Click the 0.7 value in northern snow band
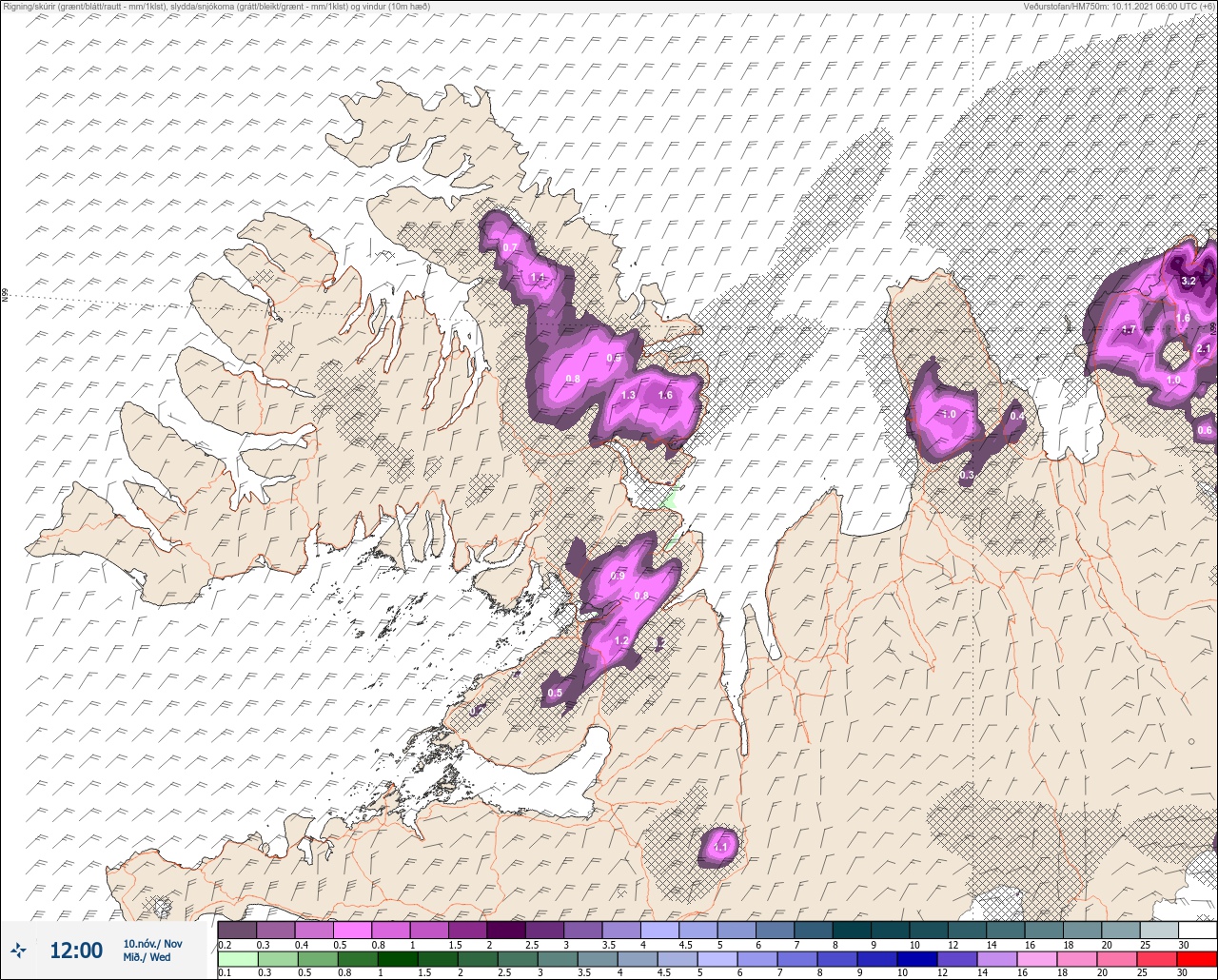 (x=510, y=247)
